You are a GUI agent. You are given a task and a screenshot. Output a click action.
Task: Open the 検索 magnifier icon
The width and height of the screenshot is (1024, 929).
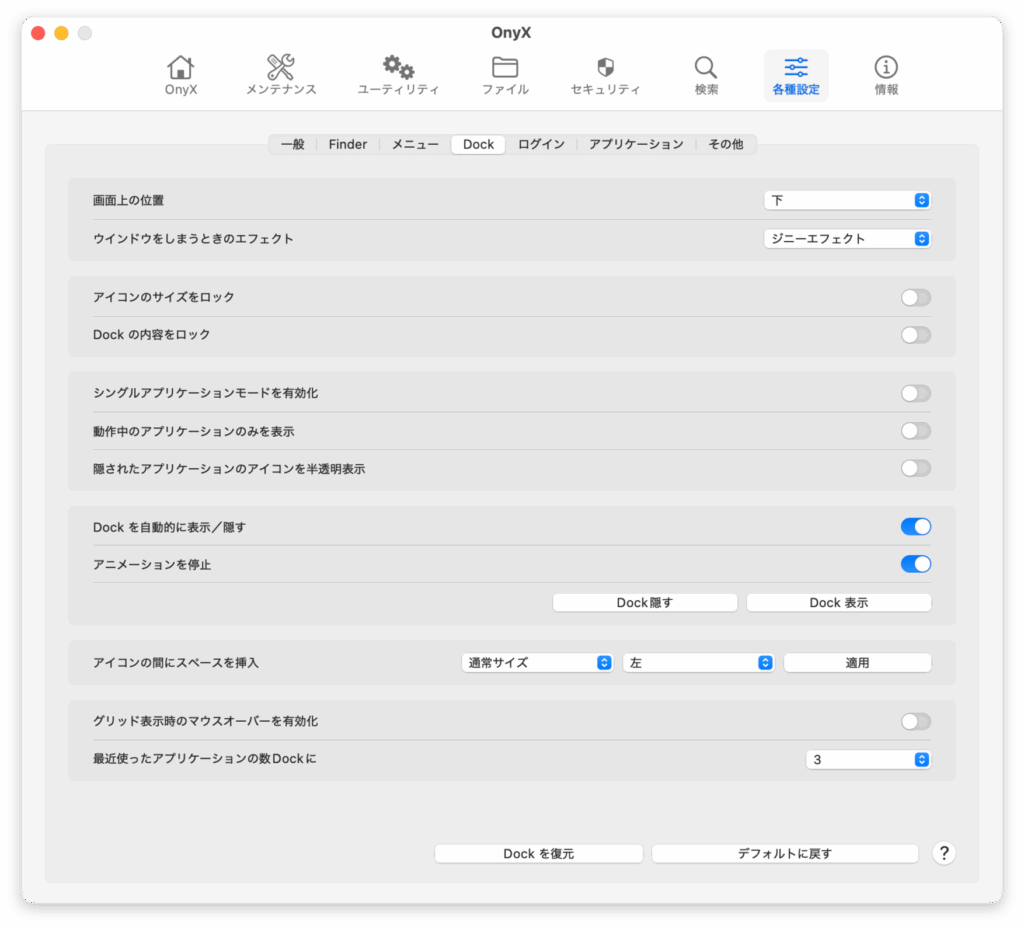[706, 68]
